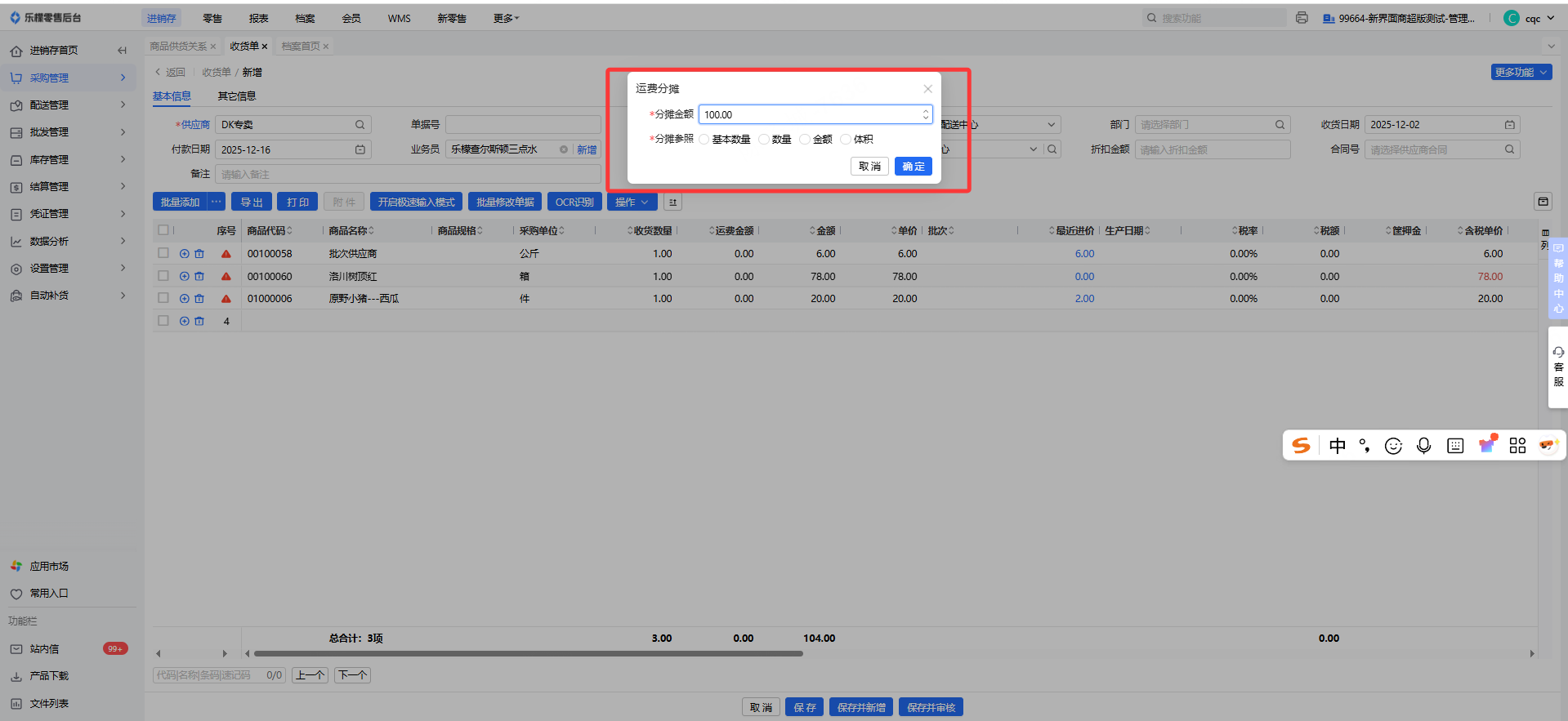Collapse the left sidebar with the arrow icon
The width and height of the screenshot is (1568, 721).
coord(123,51)
